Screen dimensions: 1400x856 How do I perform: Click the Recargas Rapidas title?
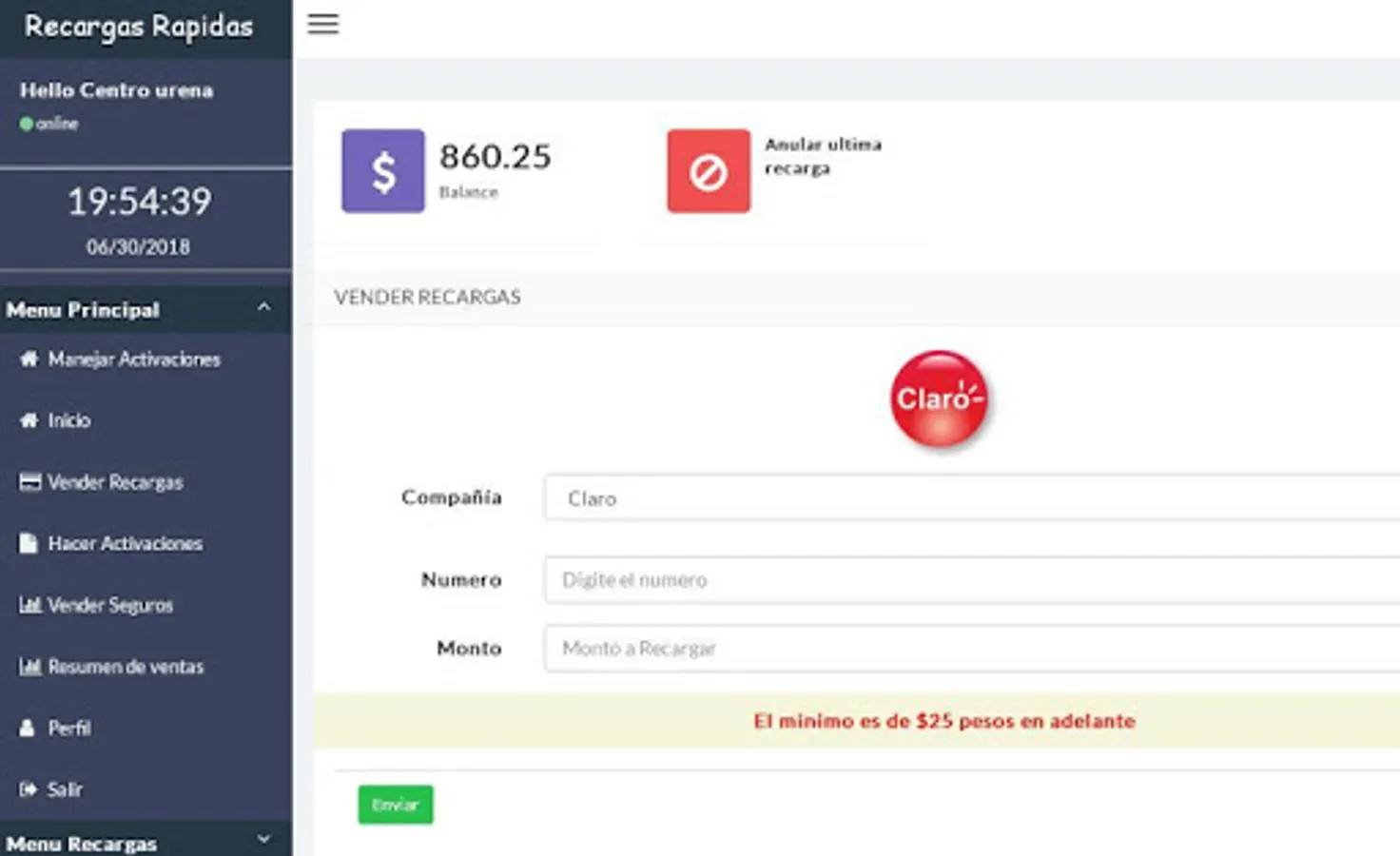coord(139,27)
